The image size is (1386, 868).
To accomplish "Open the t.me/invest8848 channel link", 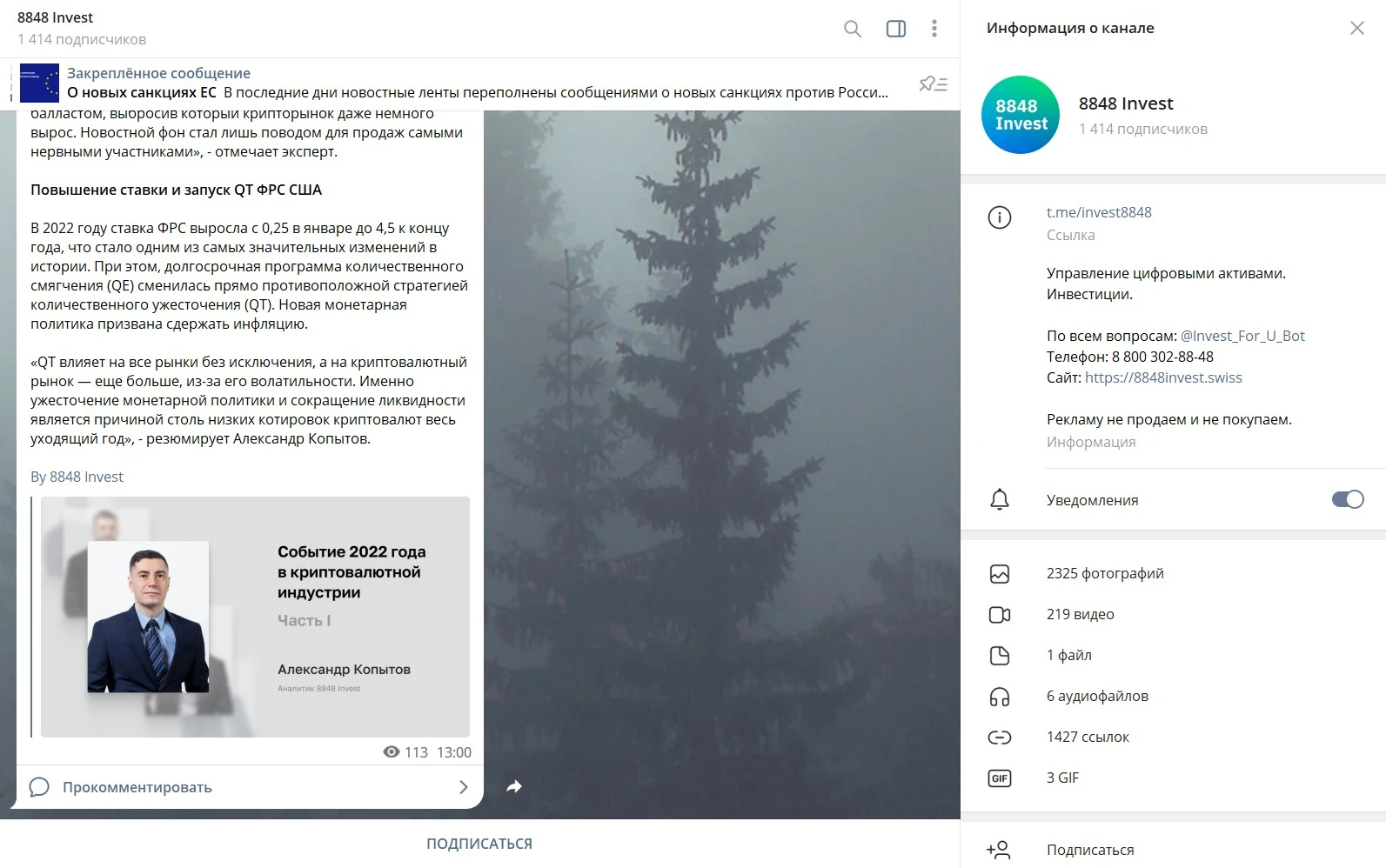I will [x=1099, y=212].
